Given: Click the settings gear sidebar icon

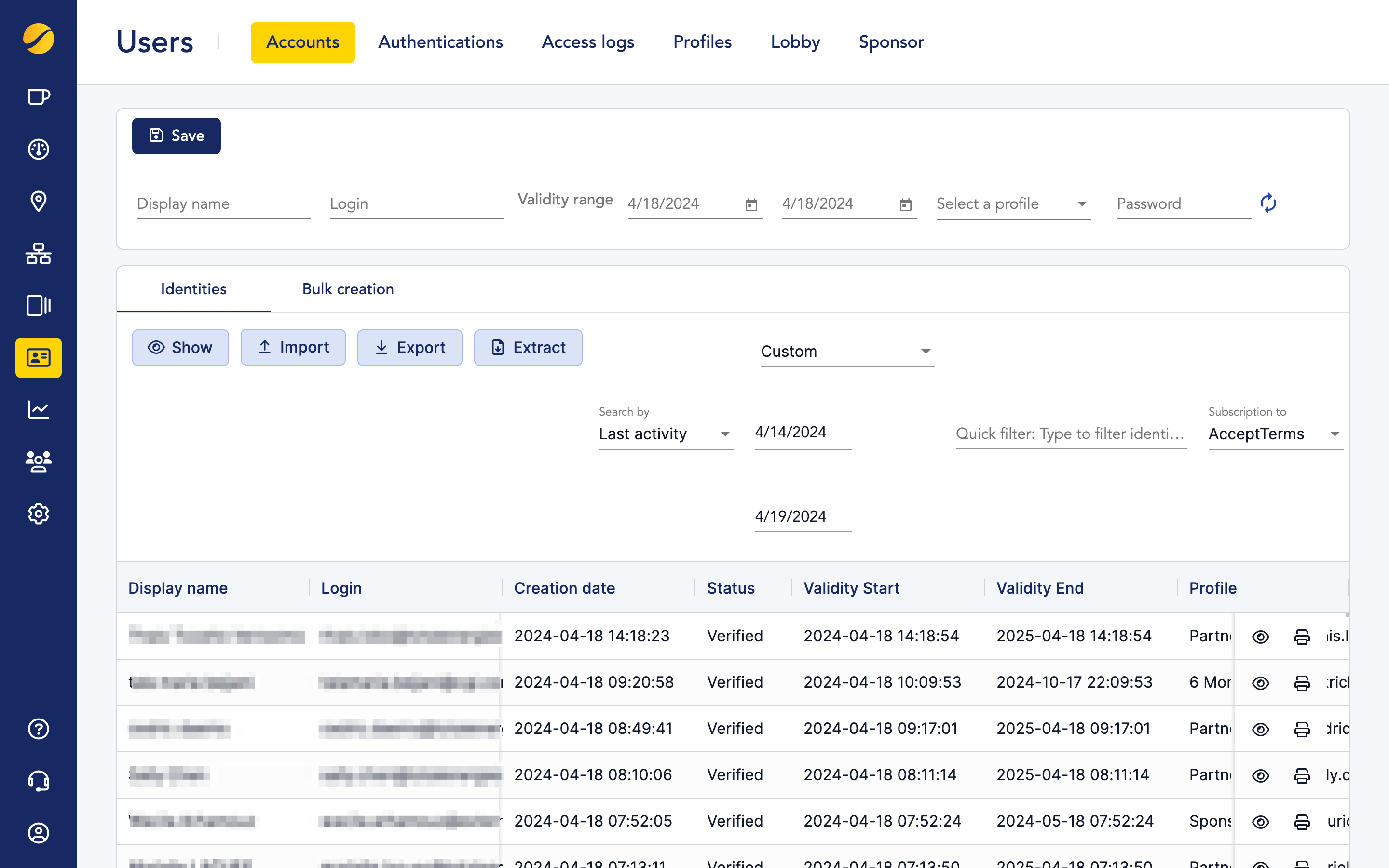Looking at the screenshot, I should [x=39, y=514].
